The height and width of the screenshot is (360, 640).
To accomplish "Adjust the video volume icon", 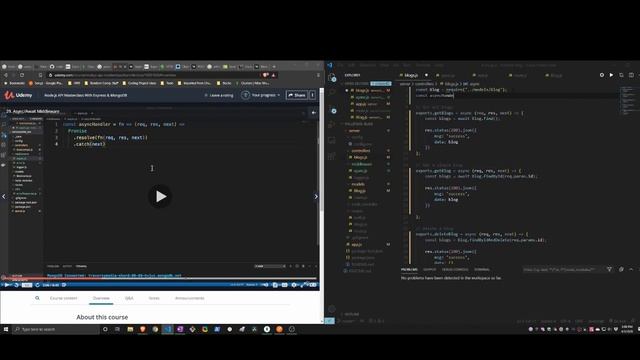I will coord(266,285).
